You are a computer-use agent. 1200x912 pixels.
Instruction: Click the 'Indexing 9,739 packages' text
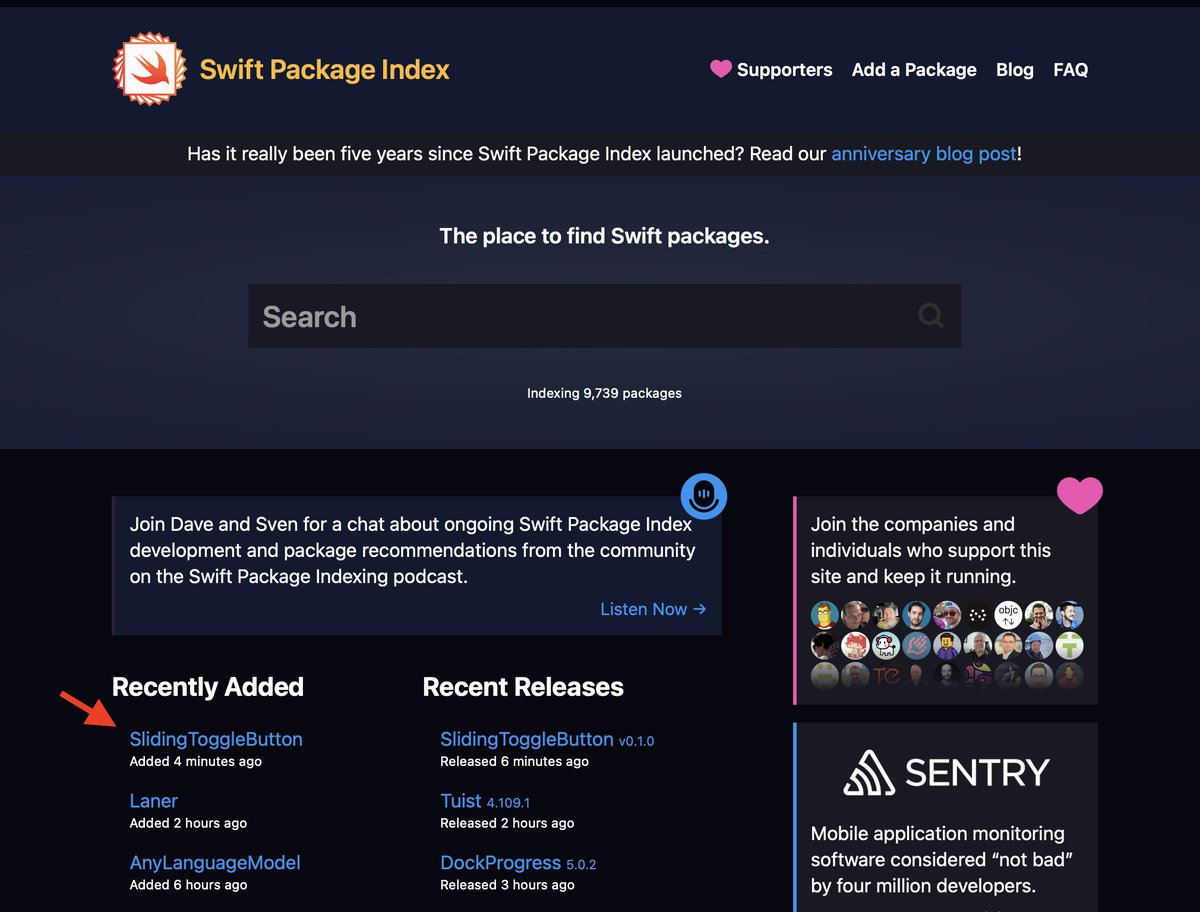[x=604, y=393]
